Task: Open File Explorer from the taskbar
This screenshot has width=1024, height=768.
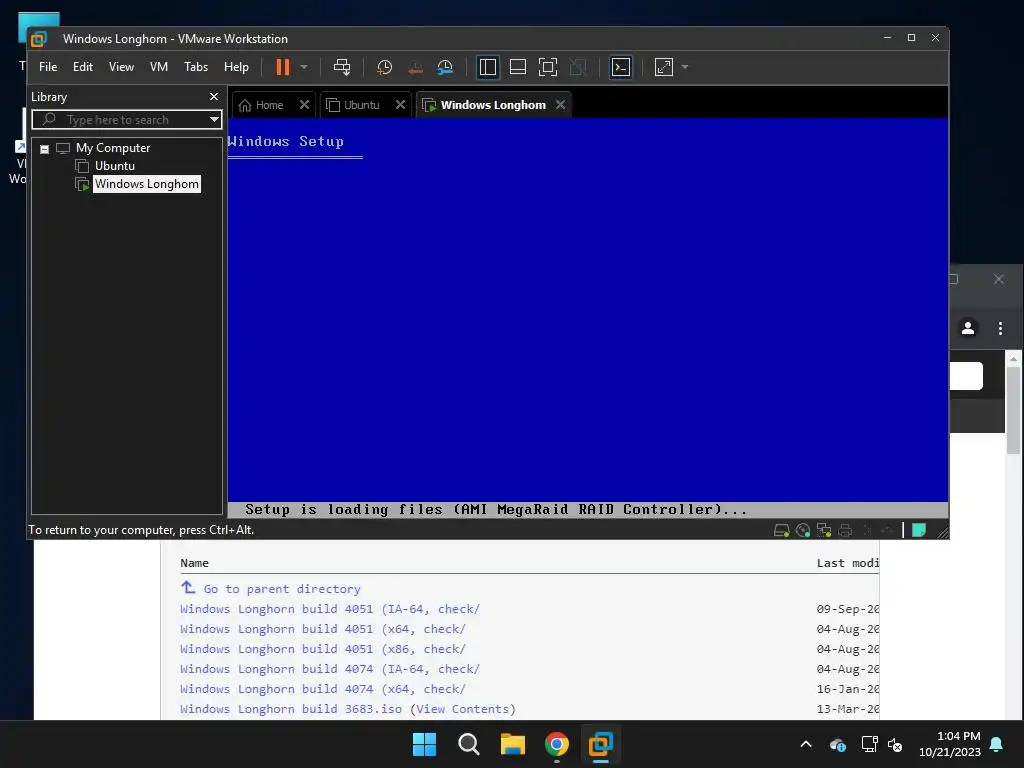Action: (513, 744)
